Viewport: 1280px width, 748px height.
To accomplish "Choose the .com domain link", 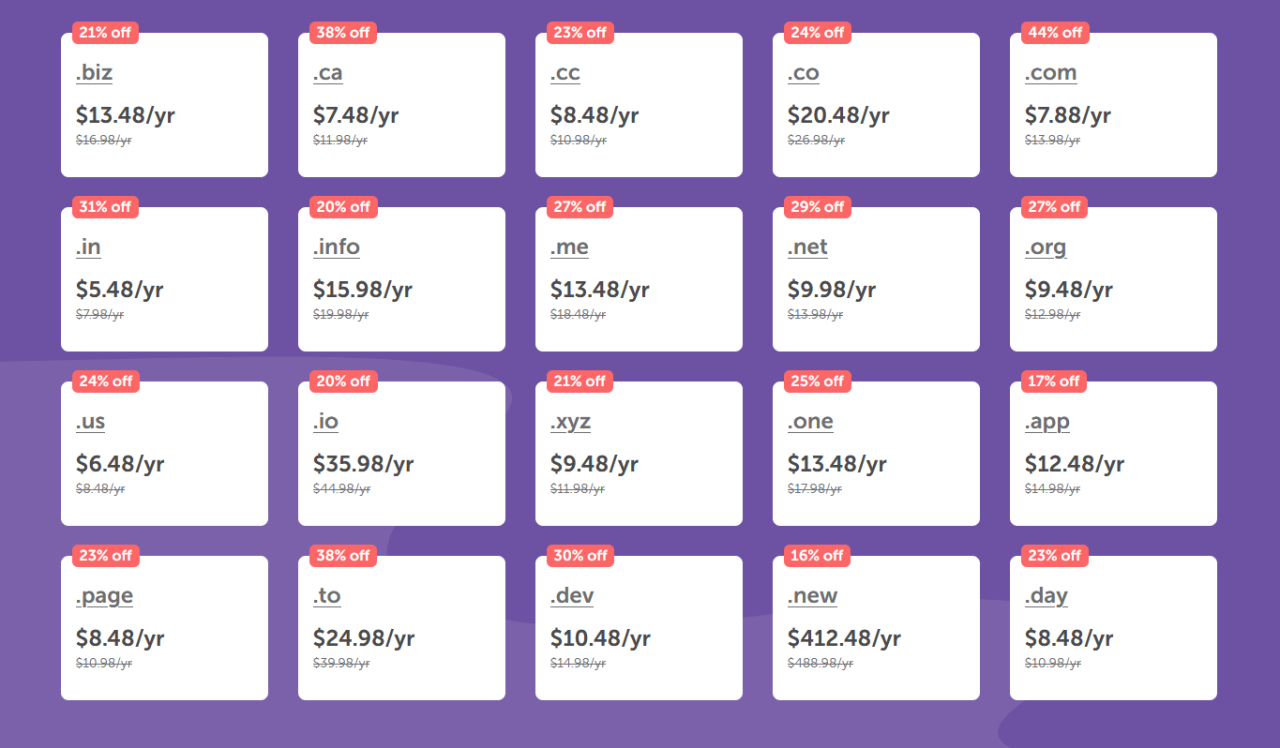I will tap(1050, 73).
